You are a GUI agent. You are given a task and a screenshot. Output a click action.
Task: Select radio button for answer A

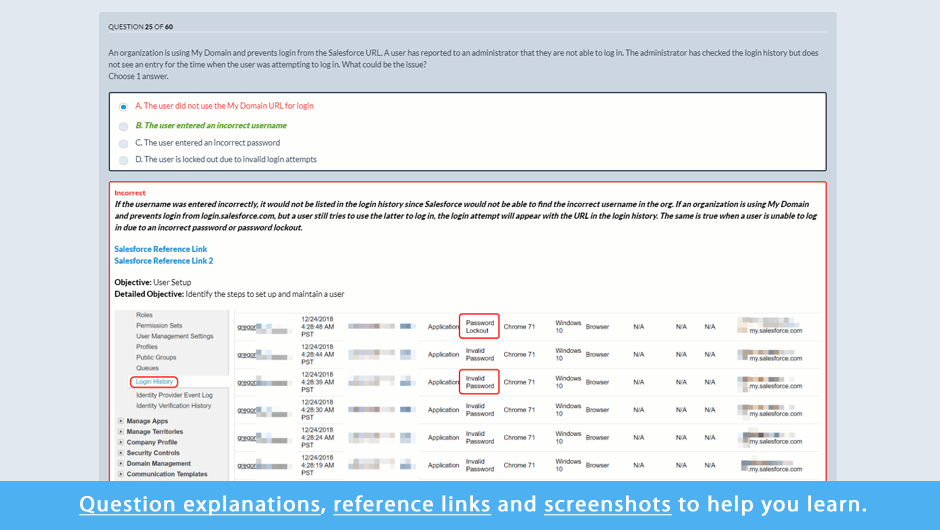124,107
